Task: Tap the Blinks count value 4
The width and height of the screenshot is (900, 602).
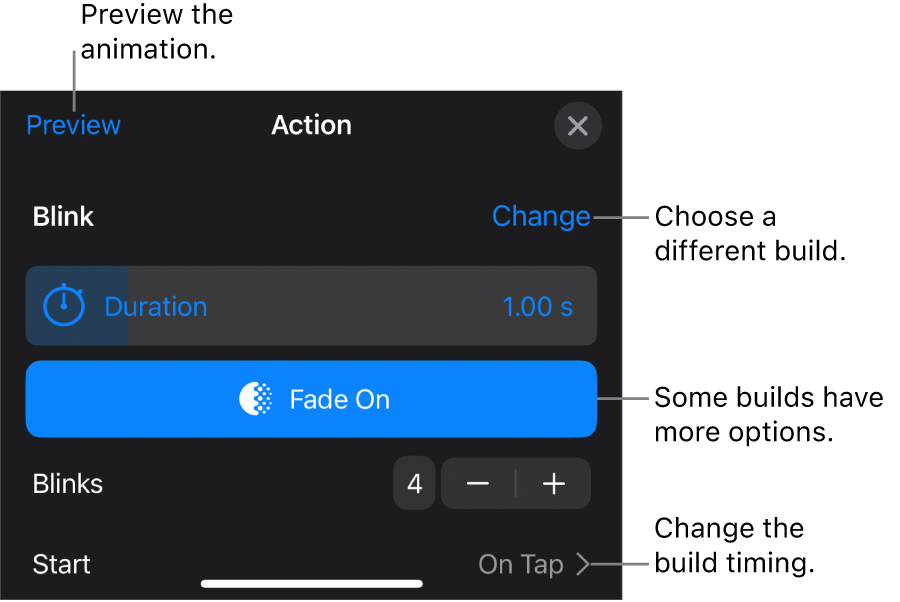Action: coord(414,484)
